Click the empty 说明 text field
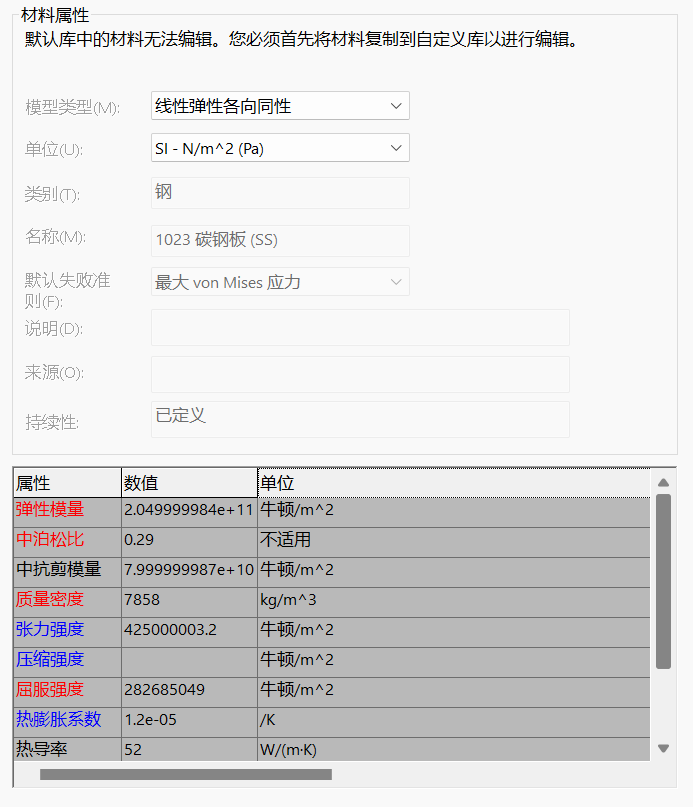The image size is (693, 807). pos(360,327)
